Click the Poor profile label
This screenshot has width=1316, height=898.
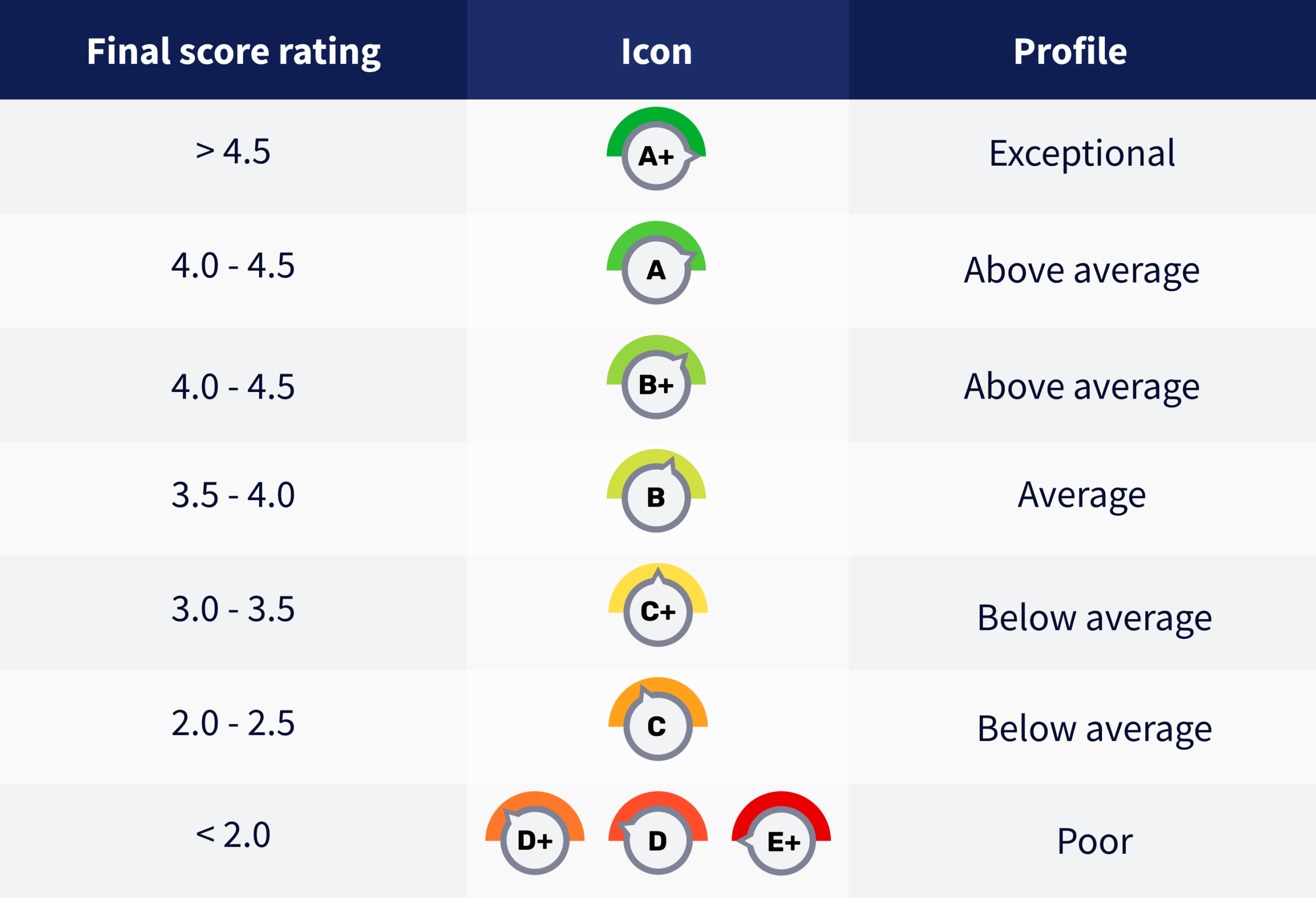tap(1094, 841)
